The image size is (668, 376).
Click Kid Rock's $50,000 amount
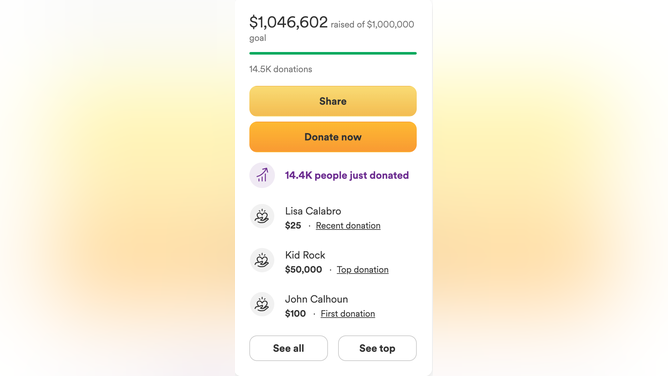click(303, 270)
